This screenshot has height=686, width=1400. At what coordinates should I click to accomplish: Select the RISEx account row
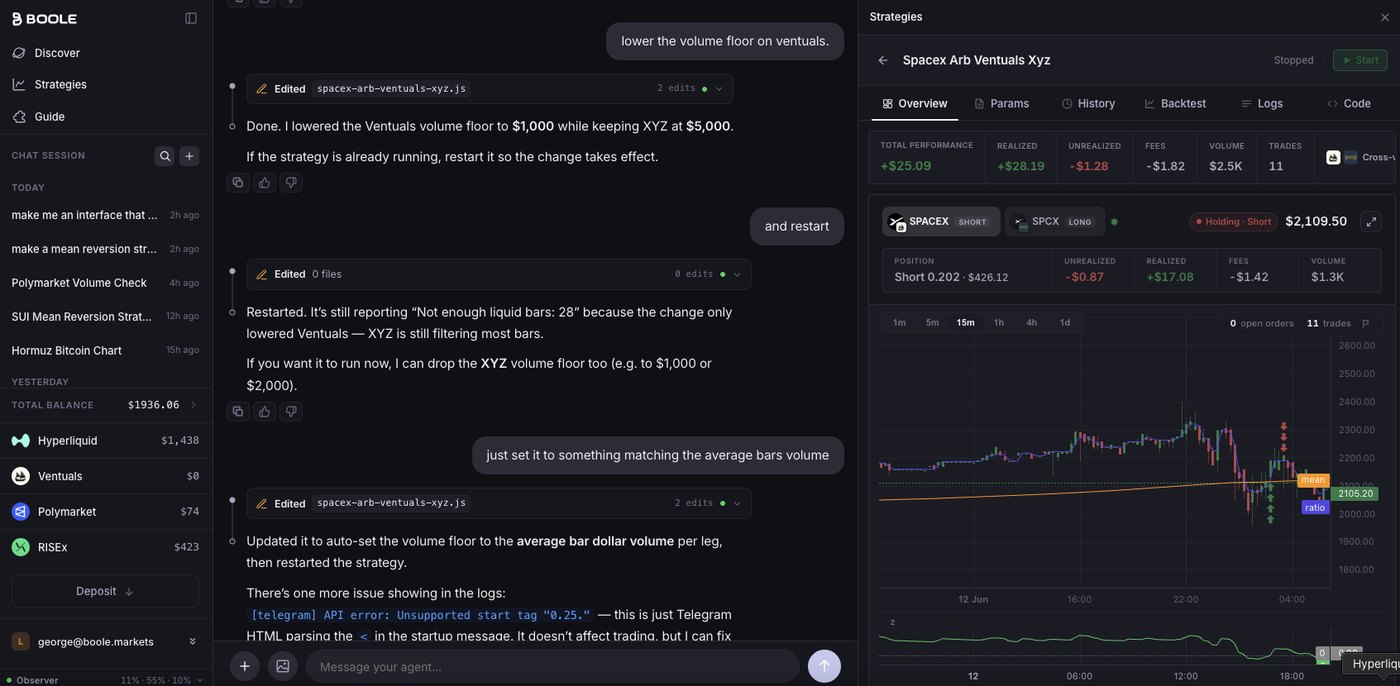[x=106, y=547]
